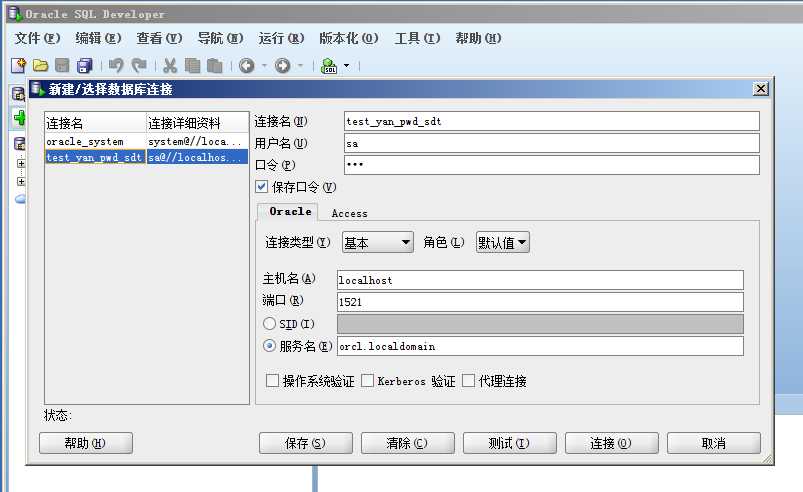Expand the second tree node in sidebar
The width and height of the screenshot is (803, 492).
21,182
